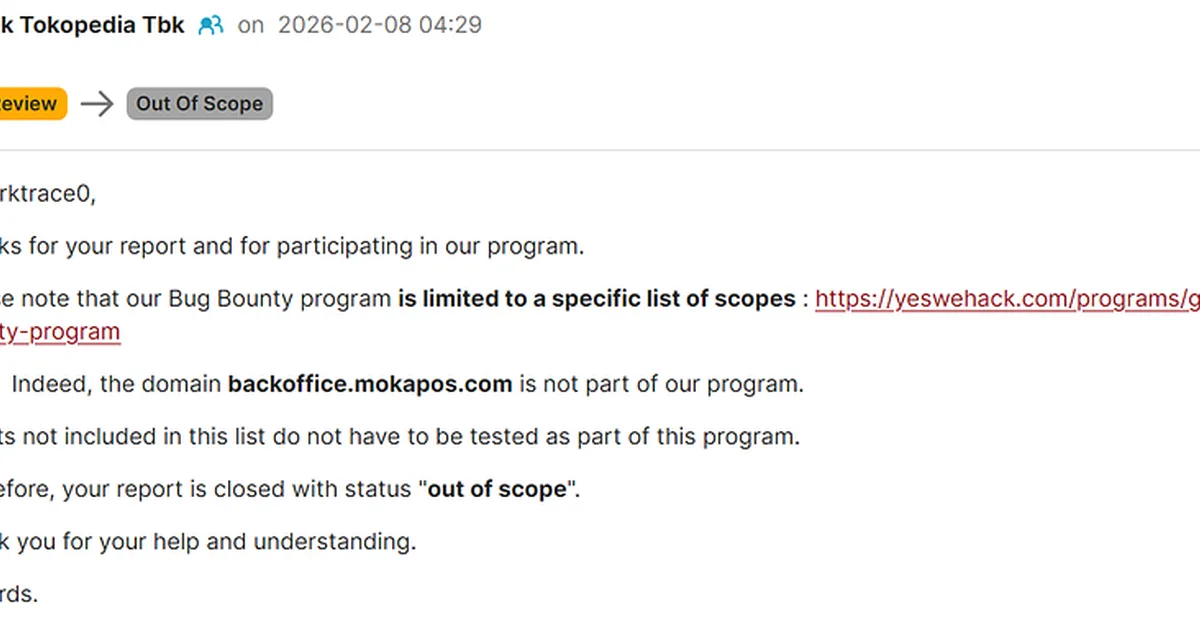This screenshot has height=628, width=1200.
Task: Click the 'Bug Bounty program' words in message
Action: 279,298
